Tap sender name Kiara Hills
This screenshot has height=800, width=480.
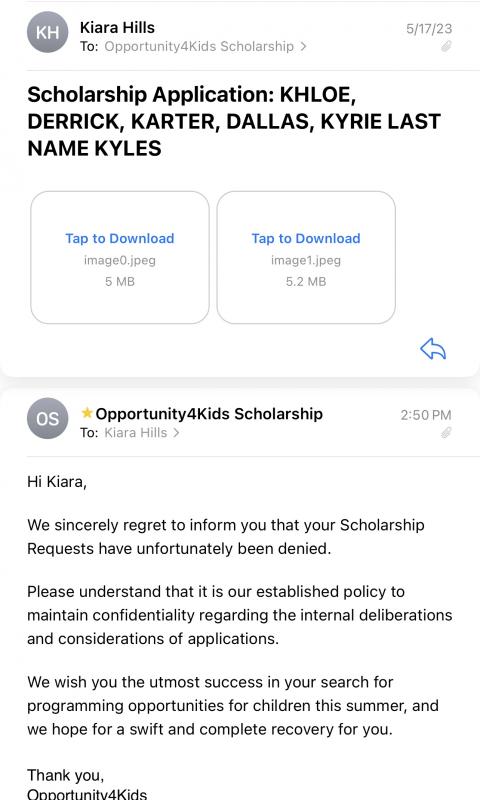(117, 28)
